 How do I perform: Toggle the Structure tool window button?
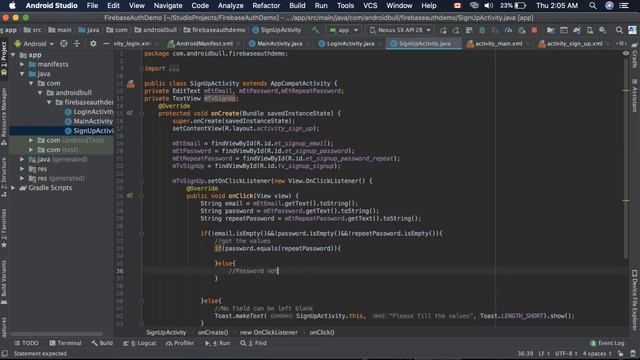(4, 177)
